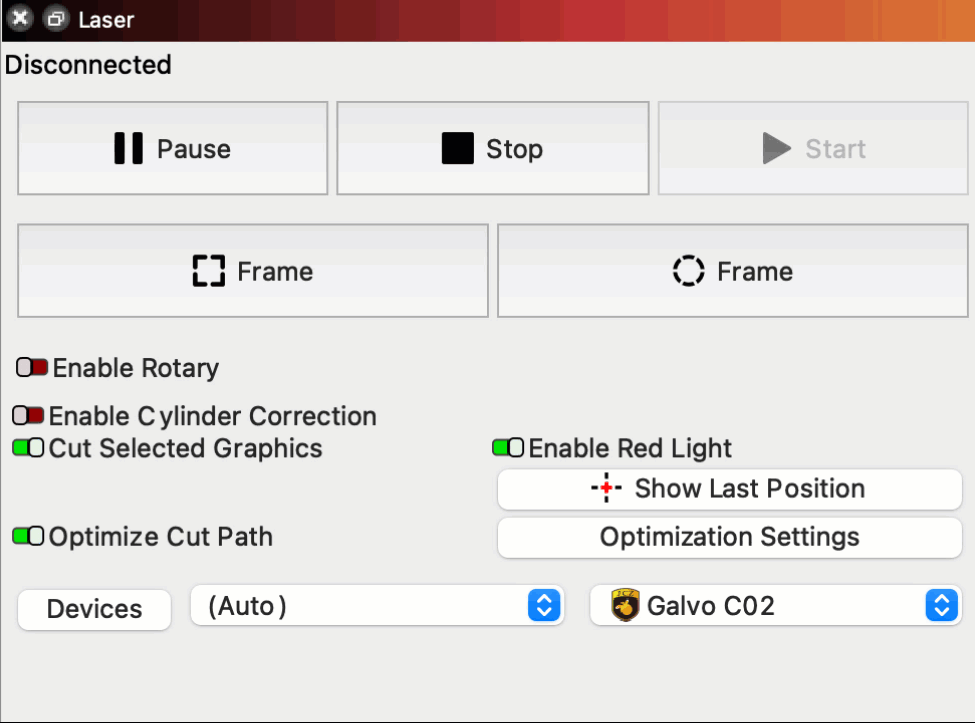
Task: Click the Disconnected status label
Action: point(88,65)
